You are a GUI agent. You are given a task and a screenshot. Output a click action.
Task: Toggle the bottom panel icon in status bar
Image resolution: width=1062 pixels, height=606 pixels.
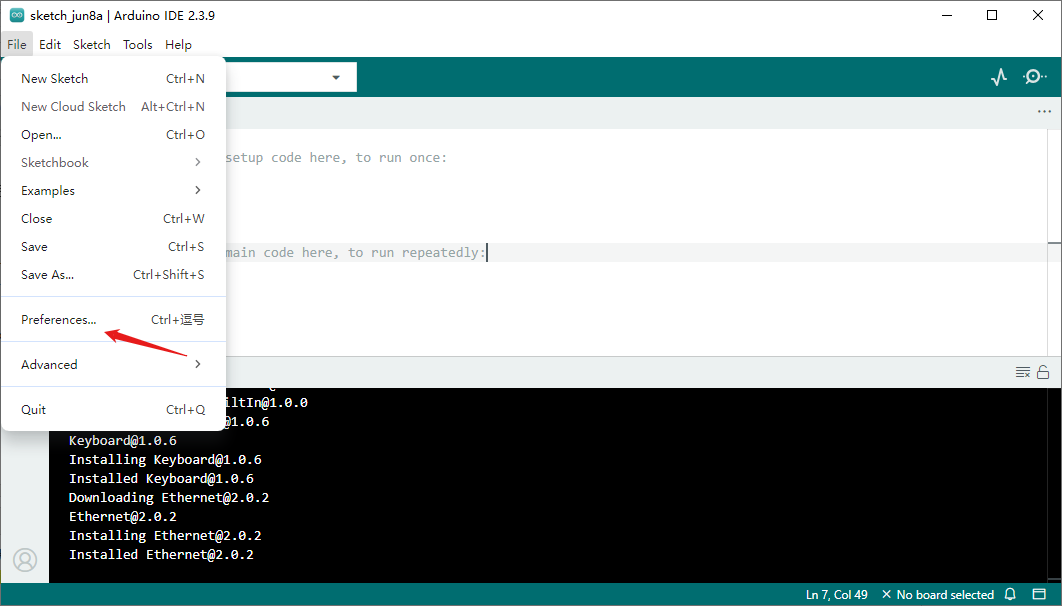[x=1039, y=594]
